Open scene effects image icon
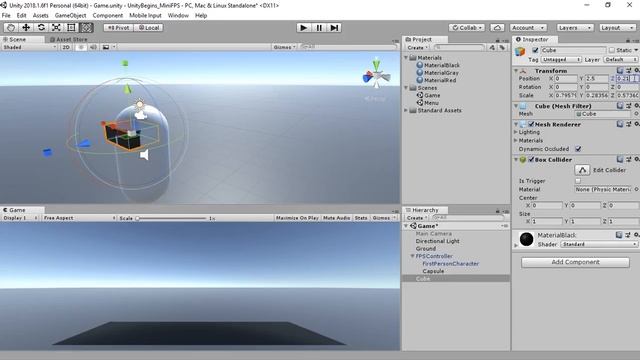The height and width of the screenshot is (360, 640). click(106, 47)
